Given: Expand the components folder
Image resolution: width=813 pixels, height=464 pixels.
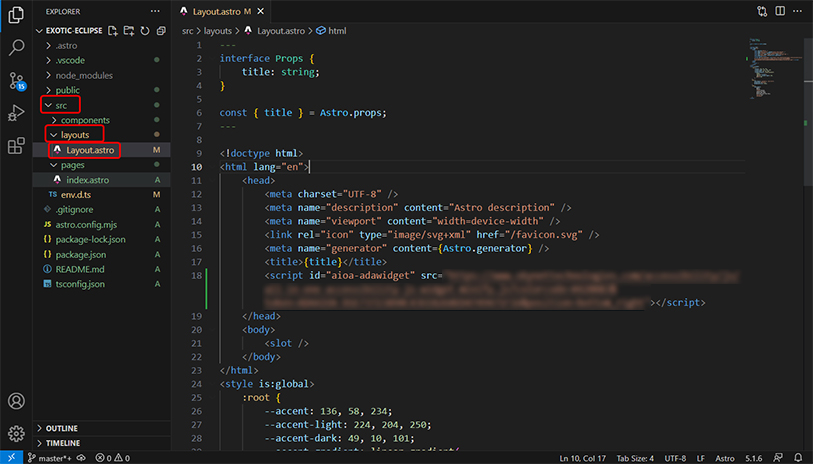Looking at the screenshot, I should coord(85,120).
